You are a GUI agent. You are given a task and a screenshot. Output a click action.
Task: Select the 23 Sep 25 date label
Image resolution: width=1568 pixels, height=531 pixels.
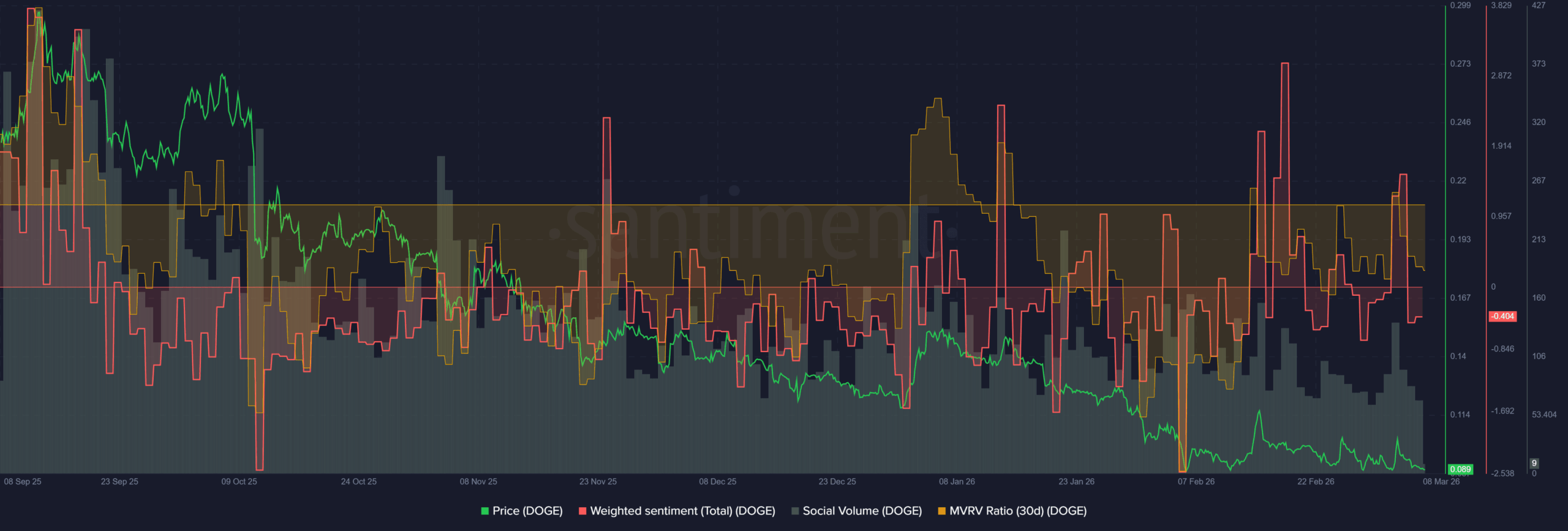tap(119, 481)
